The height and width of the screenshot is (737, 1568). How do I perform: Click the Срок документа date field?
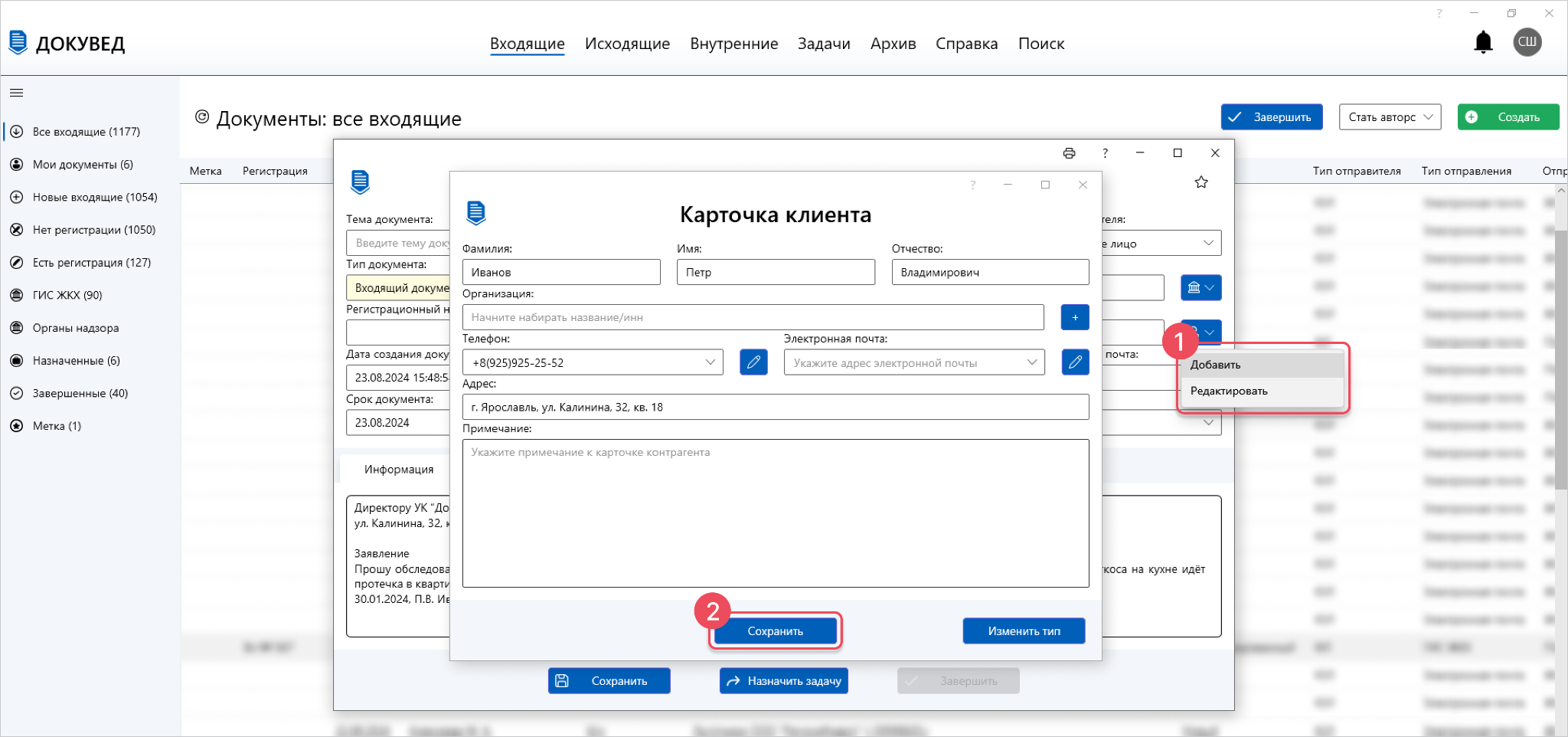pos(398,422)
